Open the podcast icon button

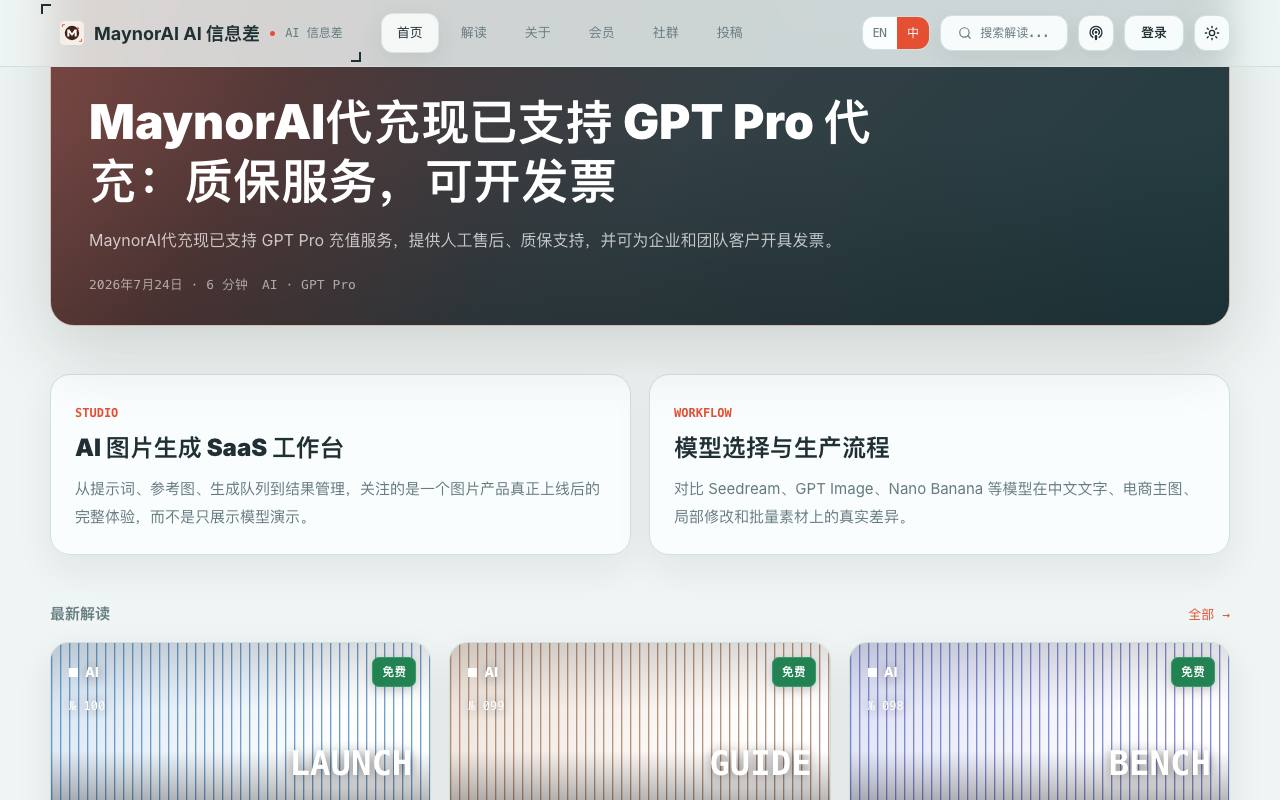coord(1096,33)
